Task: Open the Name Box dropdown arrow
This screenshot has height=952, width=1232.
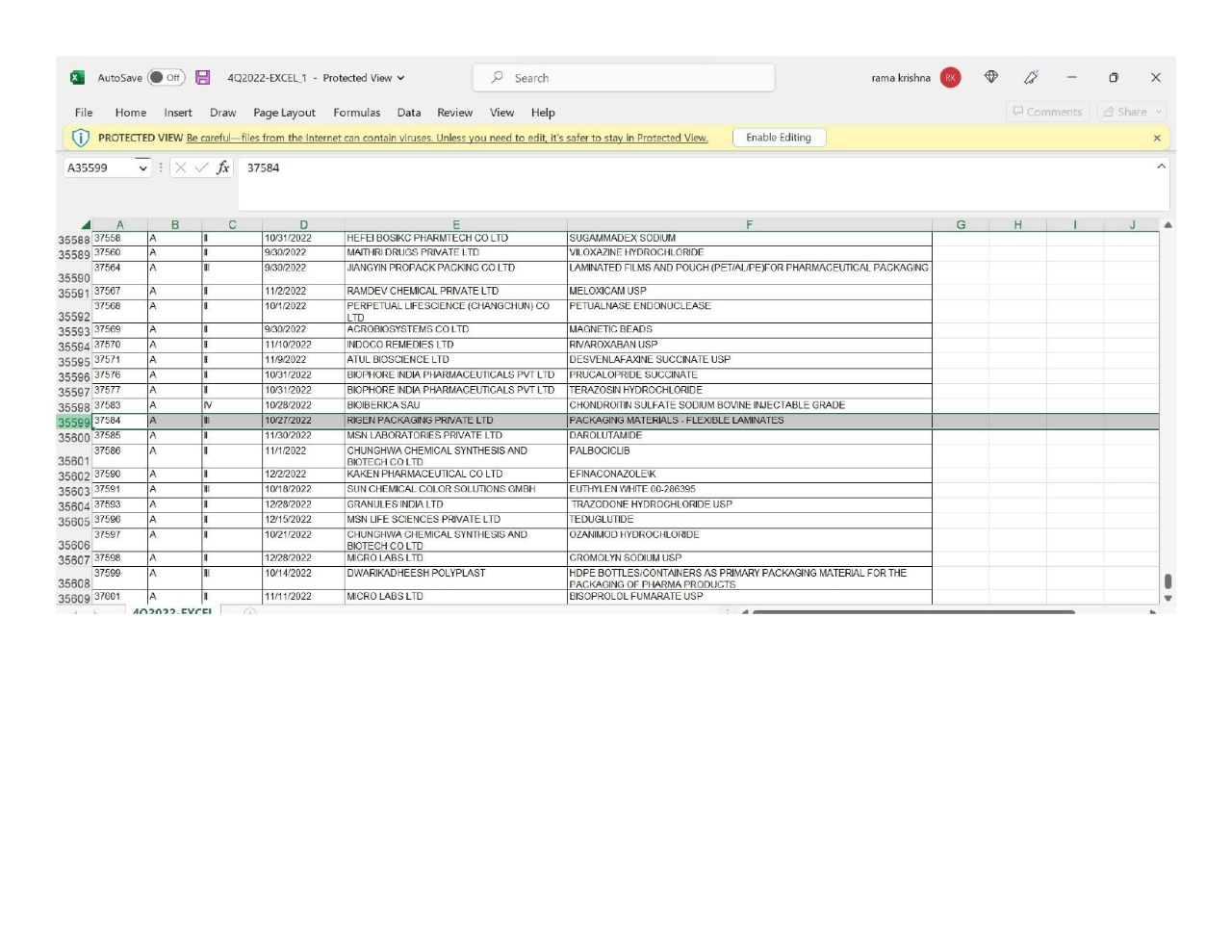Action: [143, 168]
